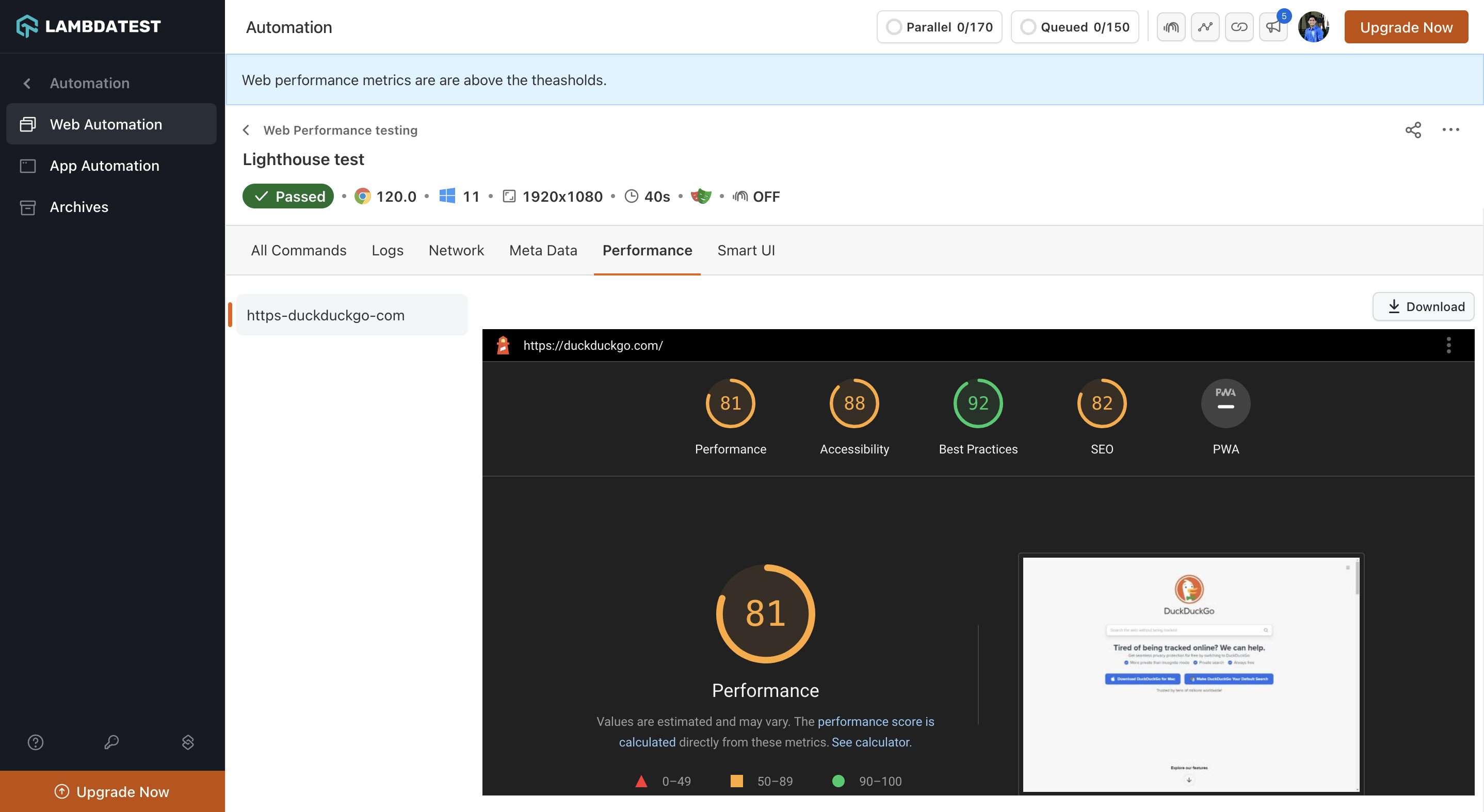Go back via Web Performance testing chevron

(247, 130)
